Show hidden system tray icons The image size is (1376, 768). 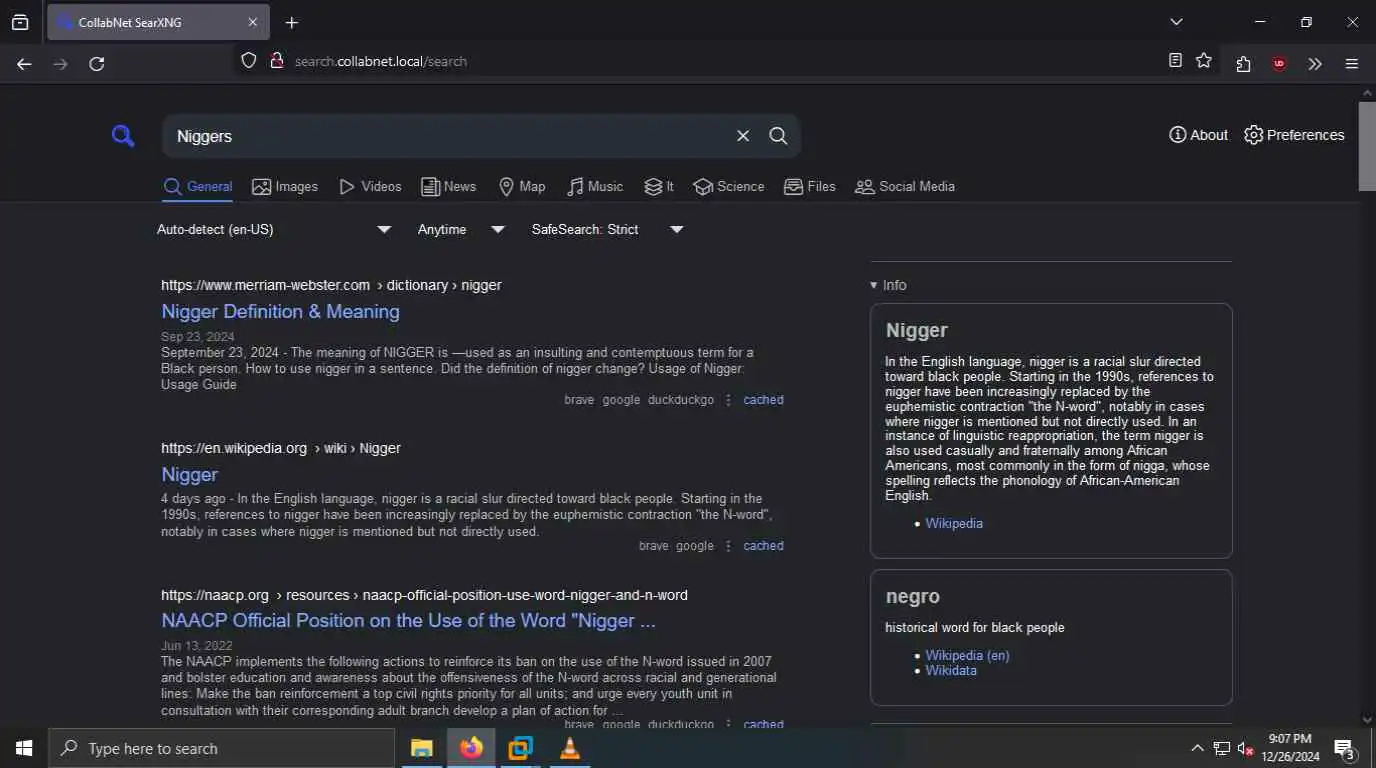(1197, 748)
